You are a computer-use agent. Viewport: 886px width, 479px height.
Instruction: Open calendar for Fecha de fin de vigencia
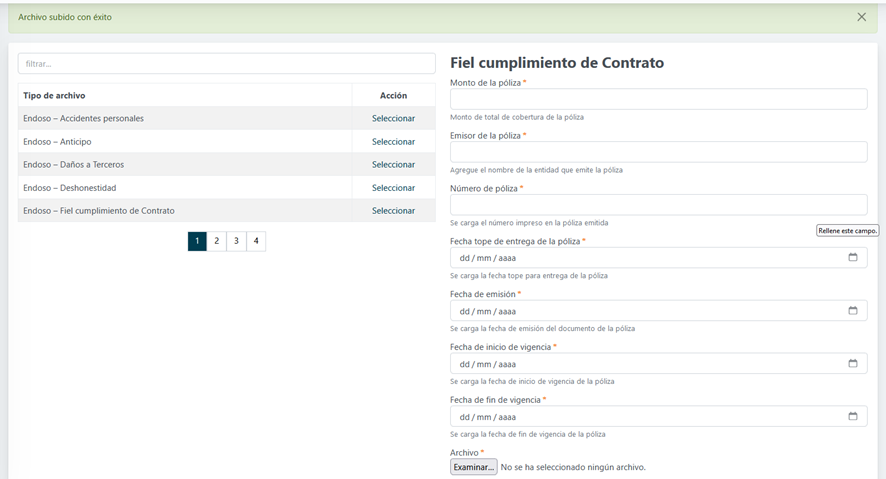pyautogui.click(x=853, y=417)
